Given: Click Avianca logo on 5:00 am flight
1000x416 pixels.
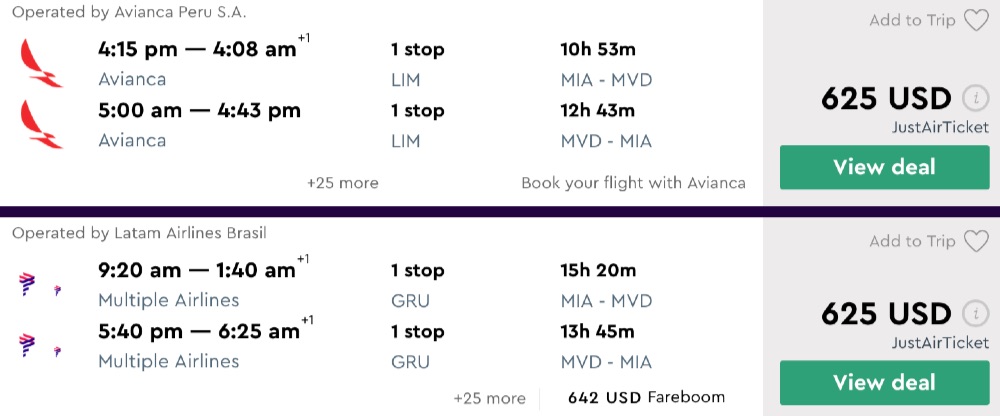Looking at the screenshot, I should pyautogui.click(x=41, y=125).
